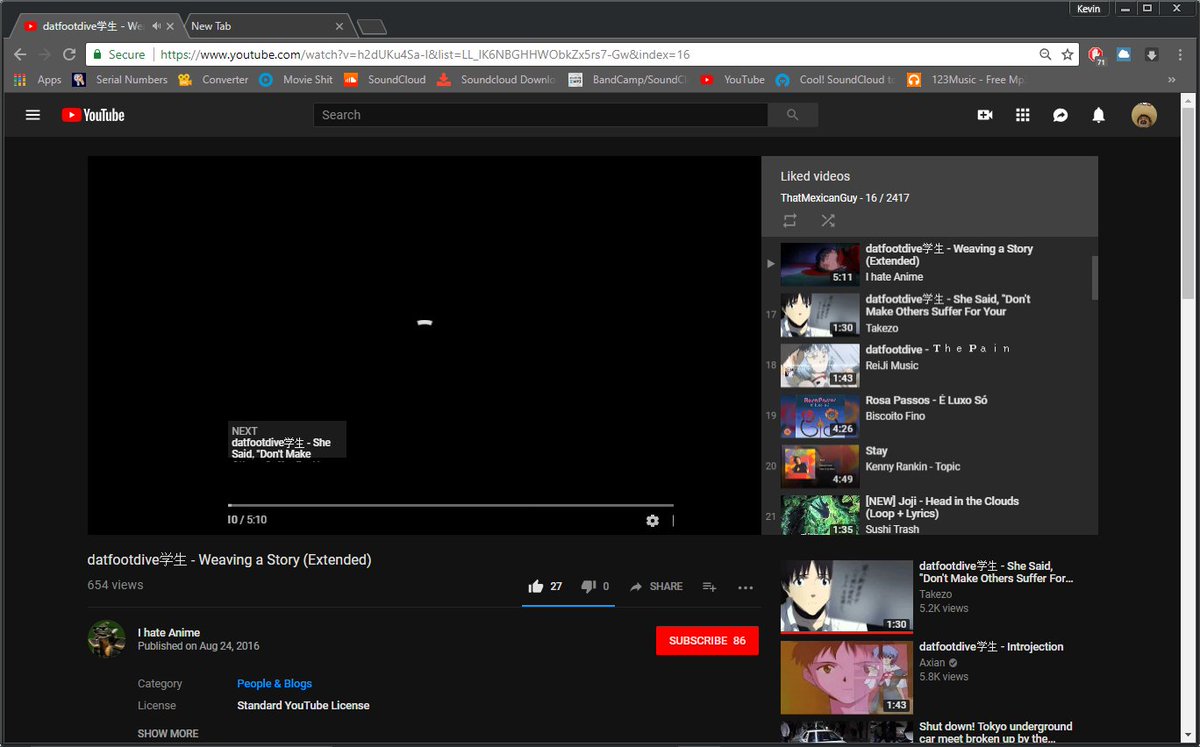This screenshot has height=747, width=1200.
Task: Open the YouTube hamburger guide menu
Action: tap(33, 115)
